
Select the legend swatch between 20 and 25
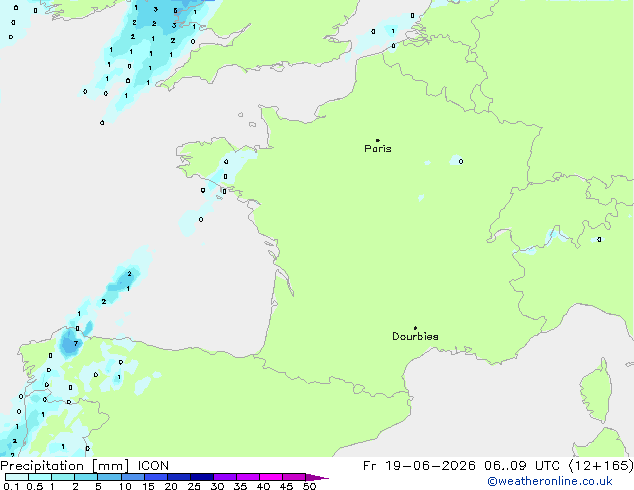click(179, 477)
